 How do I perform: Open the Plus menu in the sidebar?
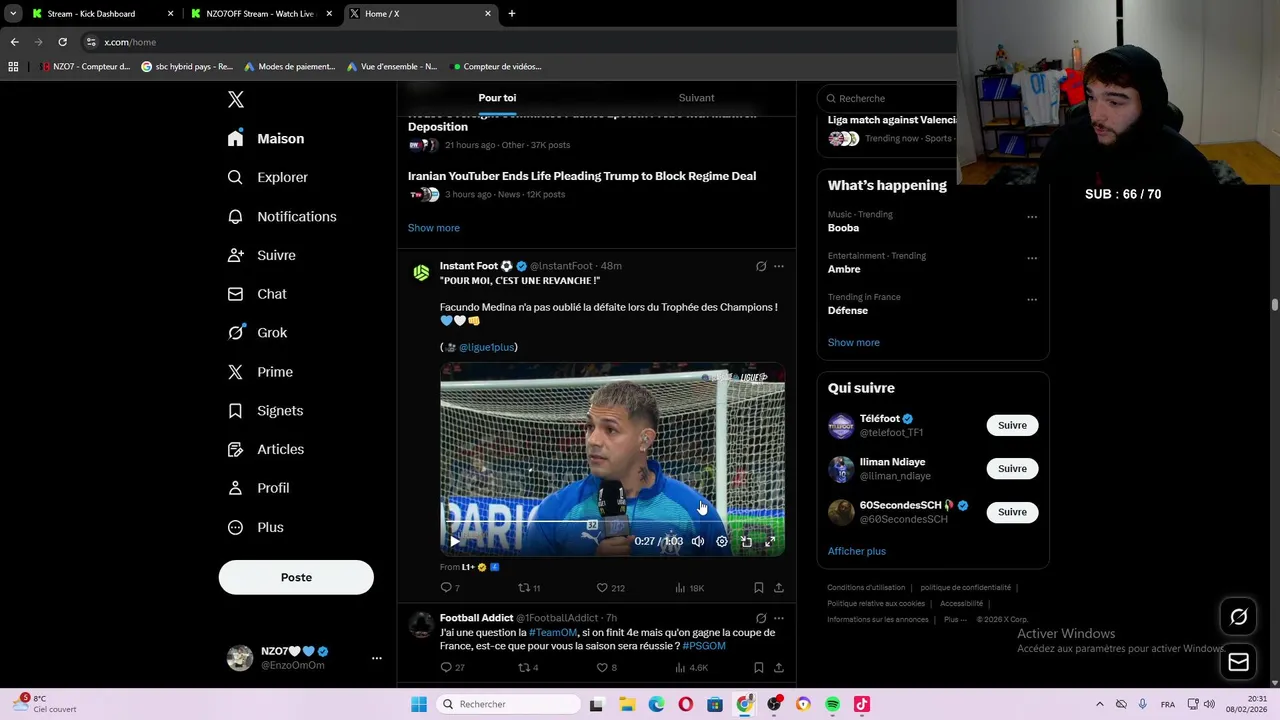[255, 527]
